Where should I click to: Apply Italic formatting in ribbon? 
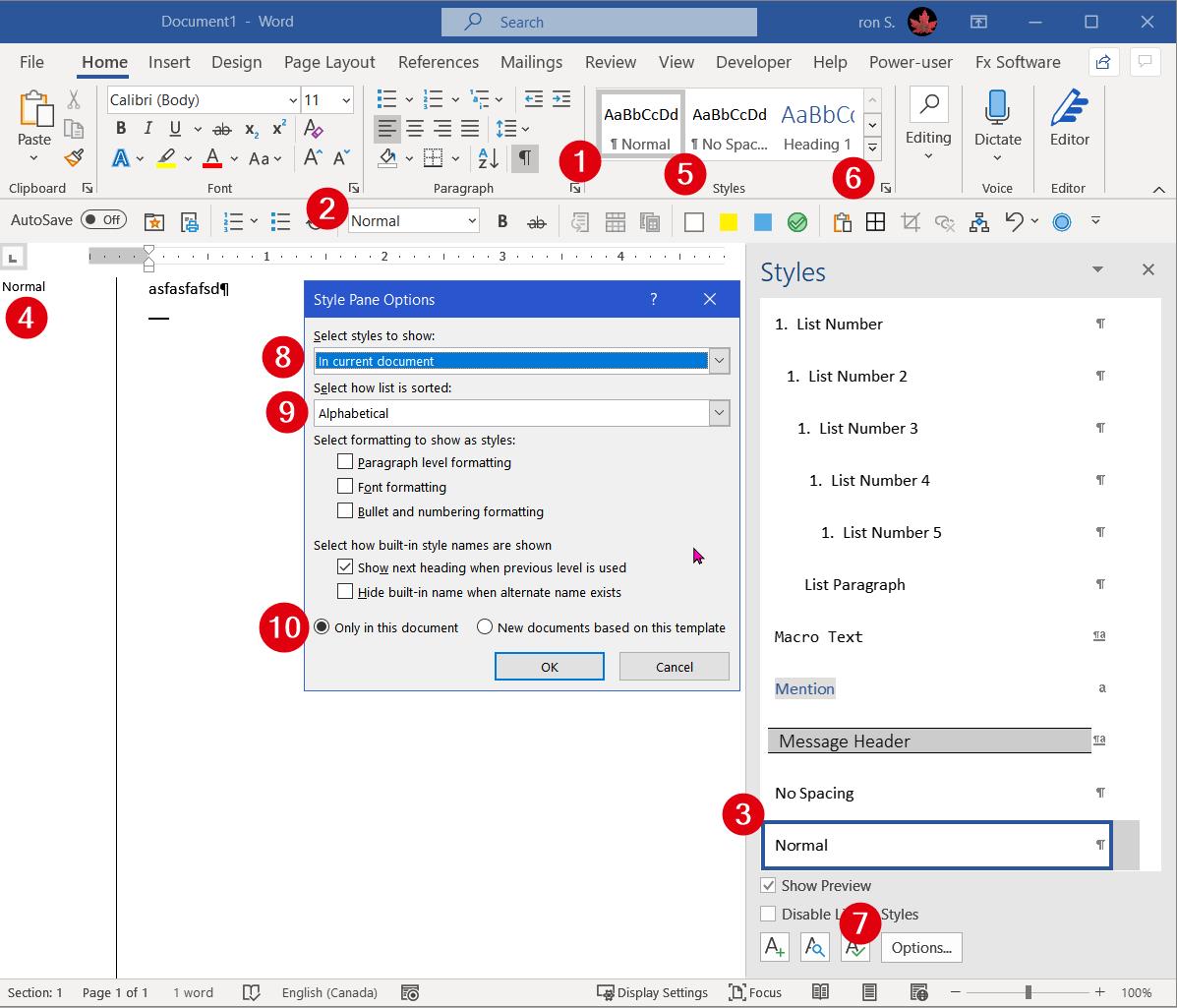[147, 129]
